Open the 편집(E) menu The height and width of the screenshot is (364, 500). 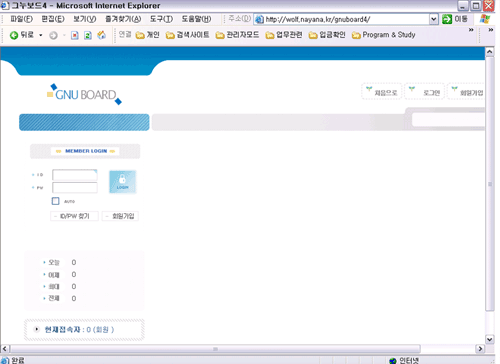[x=53, y=19]
